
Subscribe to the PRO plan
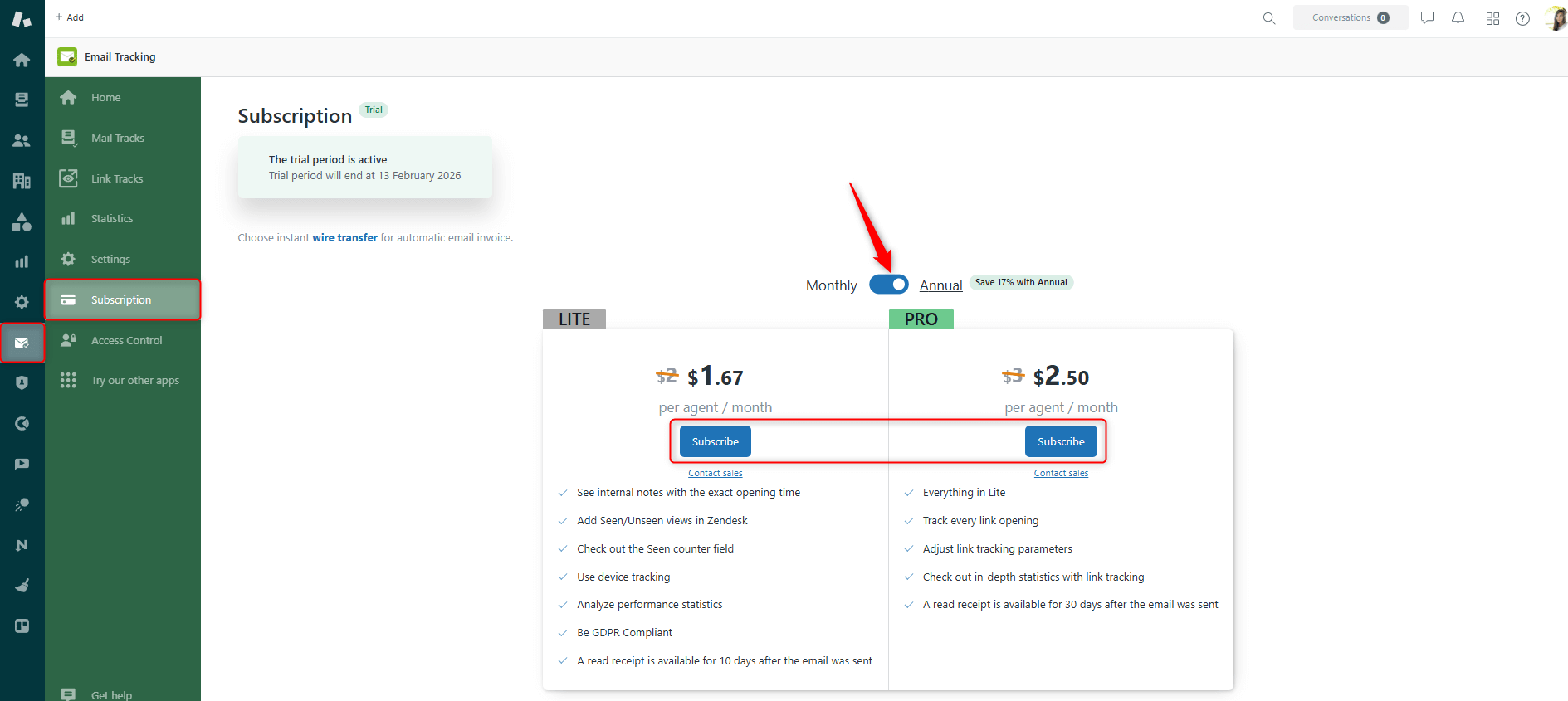point(1061,441)
